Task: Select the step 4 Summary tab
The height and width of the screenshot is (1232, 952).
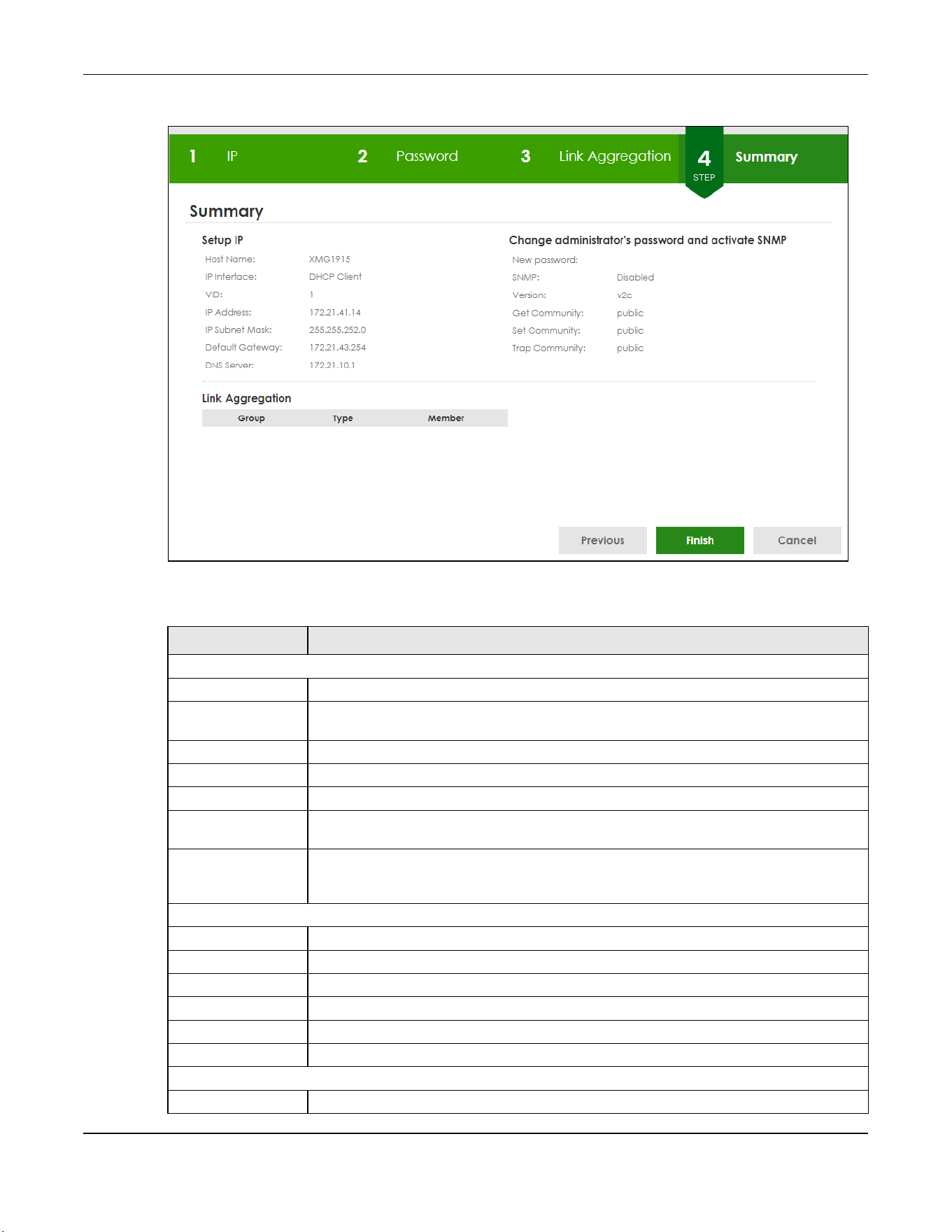Action: point(766,157)
